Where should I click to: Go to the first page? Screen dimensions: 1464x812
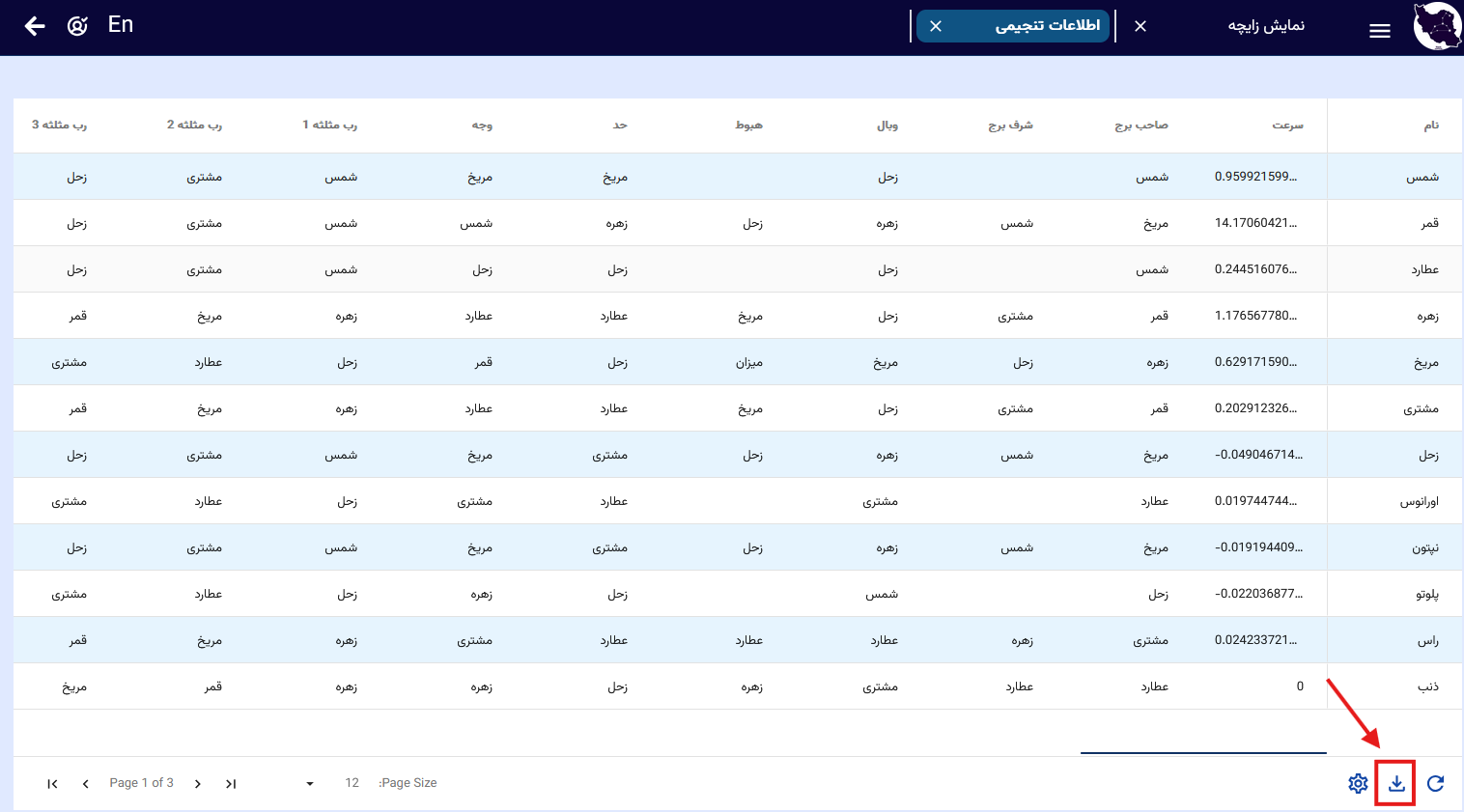52,784
